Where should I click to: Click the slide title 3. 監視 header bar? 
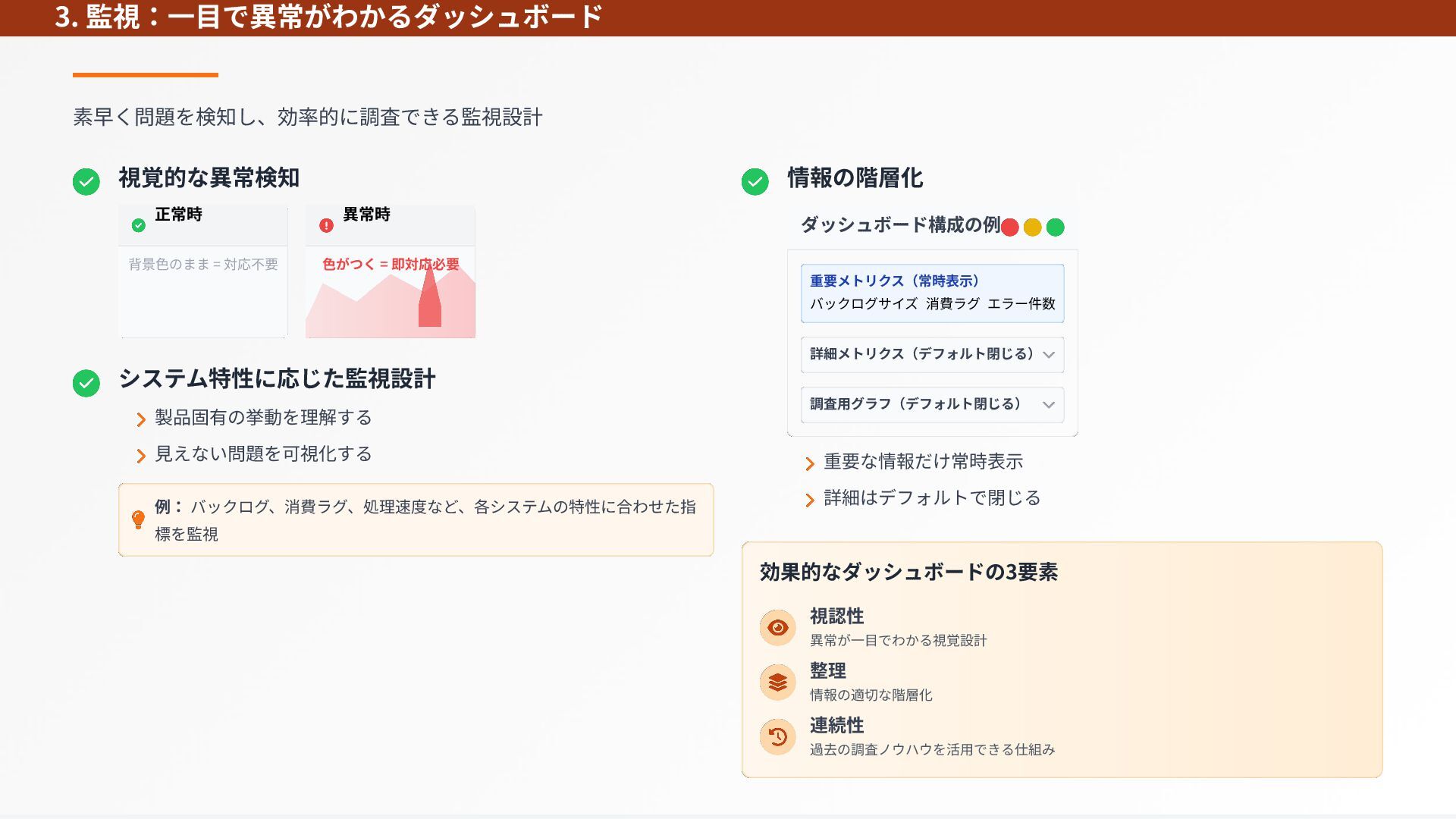pyautogui.click(x=328, y=17)
